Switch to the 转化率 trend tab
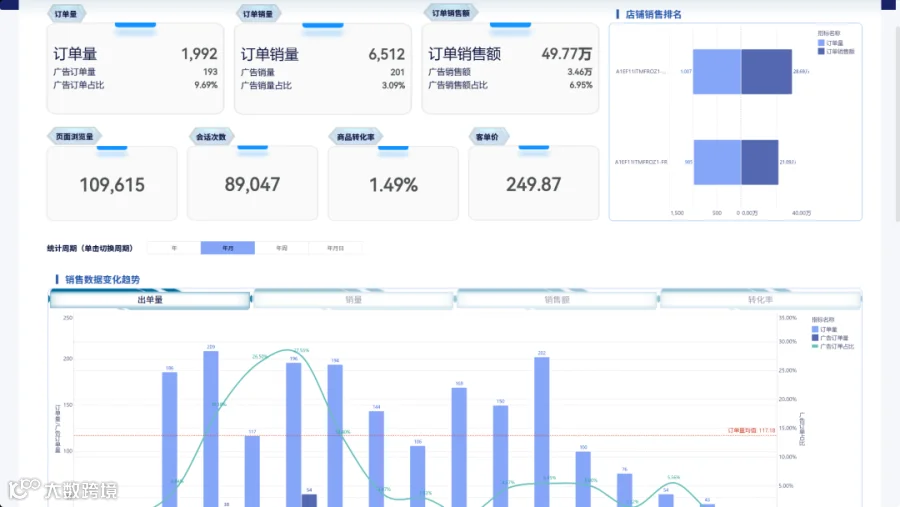The width and height of the screenshot is (900, 507). (760, 300)
